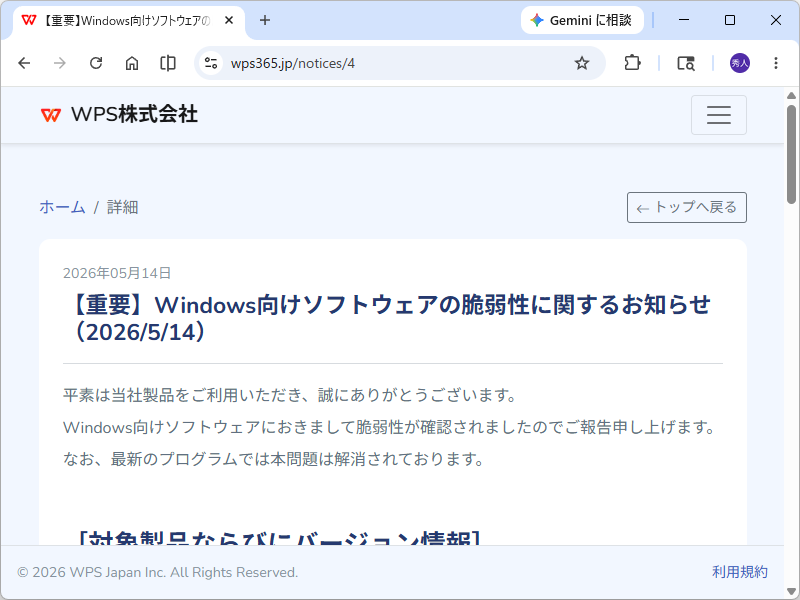
Task: Minimize the browser window
Action: [684, 20]
